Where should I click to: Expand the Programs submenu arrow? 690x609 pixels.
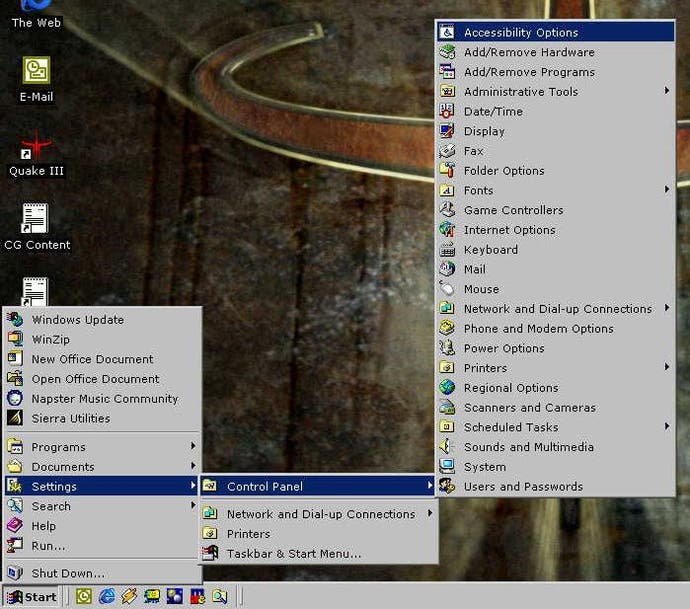(193, 446)
